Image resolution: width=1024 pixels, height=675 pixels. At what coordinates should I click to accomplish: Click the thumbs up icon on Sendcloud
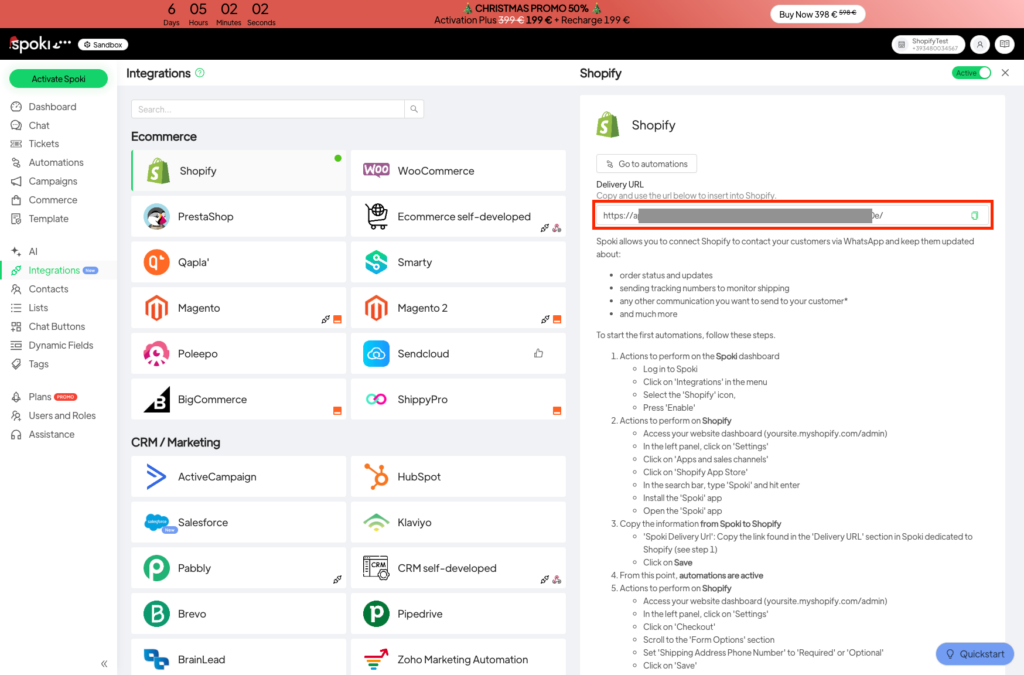pyautogui.click(x=538, y=353)
